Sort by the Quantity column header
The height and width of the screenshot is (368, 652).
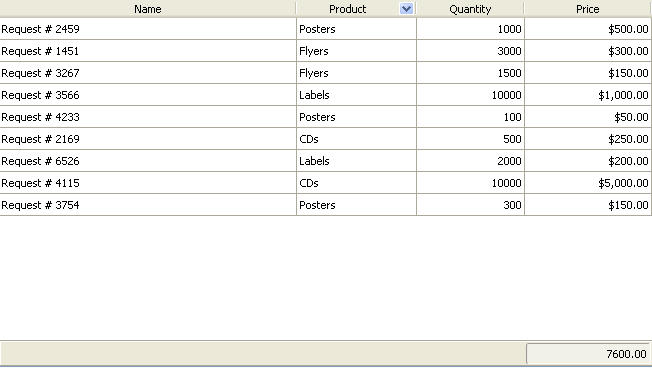click(x=470, y=9)
